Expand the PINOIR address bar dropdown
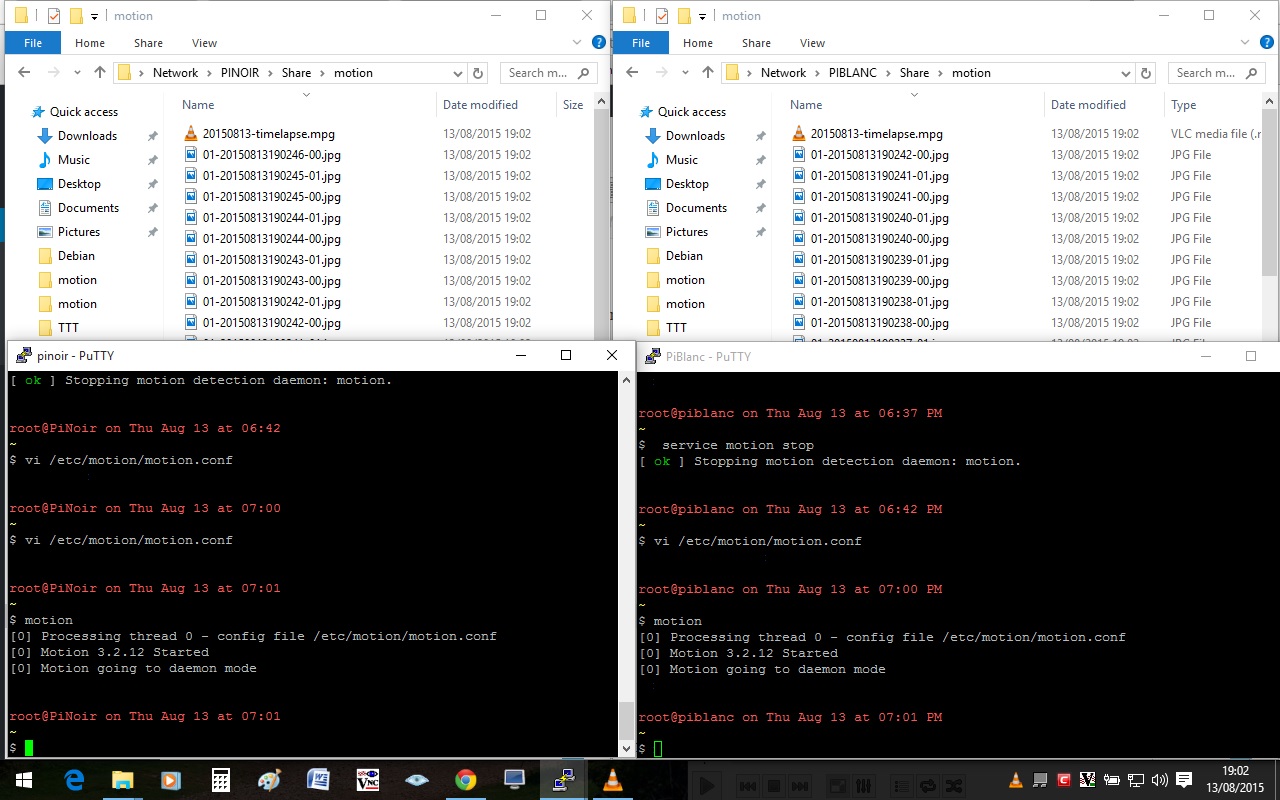This screenshot has height=800, width=1280. (458, 73)
